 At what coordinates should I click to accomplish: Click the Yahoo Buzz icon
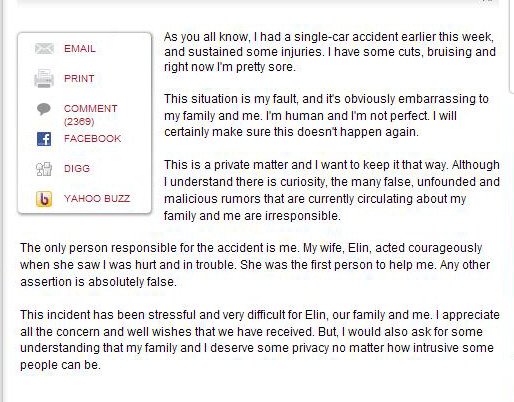(x=44, y=199)
